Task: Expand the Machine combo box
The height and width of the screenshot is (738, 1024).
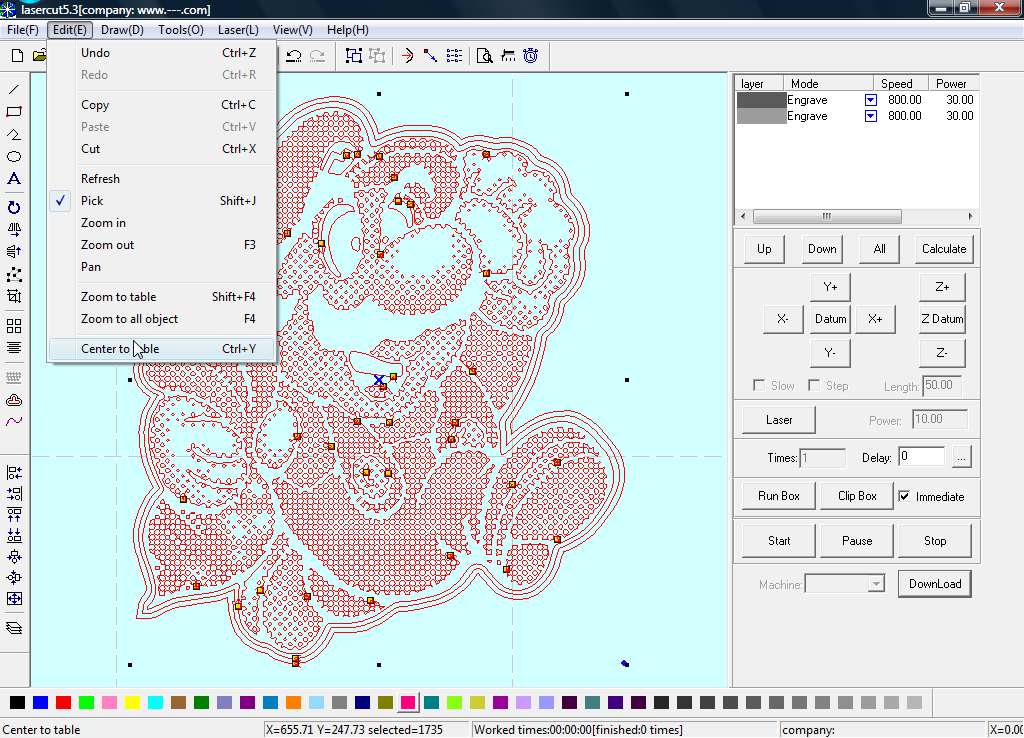Action: click(x=876, y=584)
